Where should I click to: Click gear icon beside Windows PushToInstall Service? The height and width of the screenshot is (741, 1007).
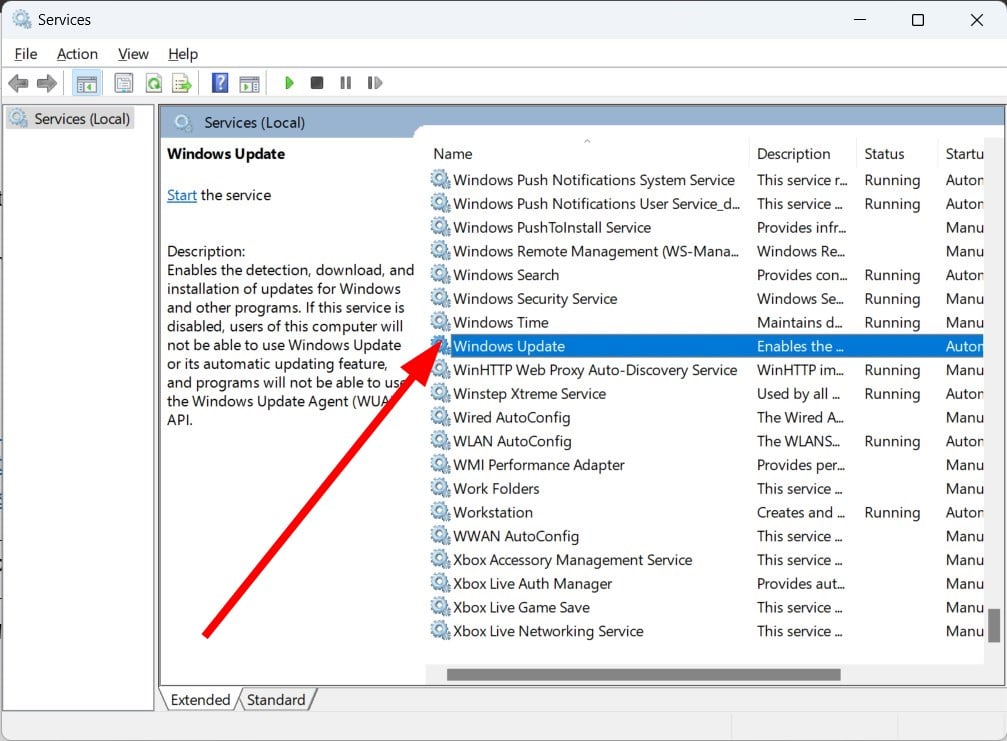click(x=440, y=227)
